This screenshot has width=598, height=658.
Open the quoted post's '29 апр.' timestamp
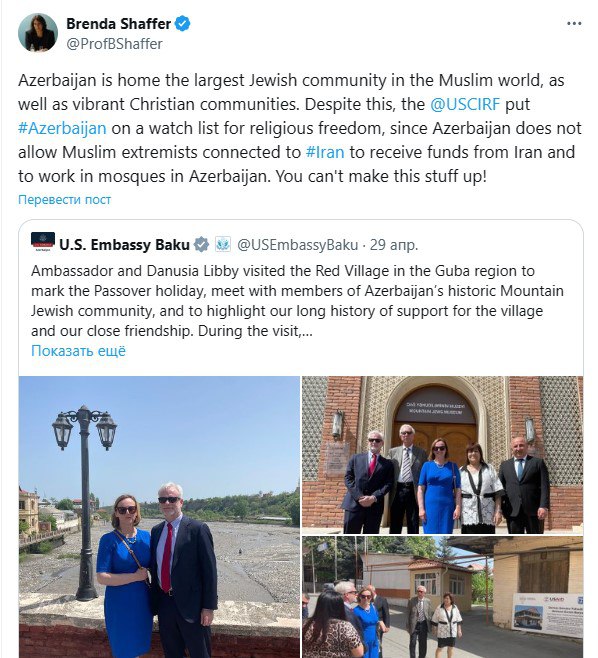coord(394,245)
